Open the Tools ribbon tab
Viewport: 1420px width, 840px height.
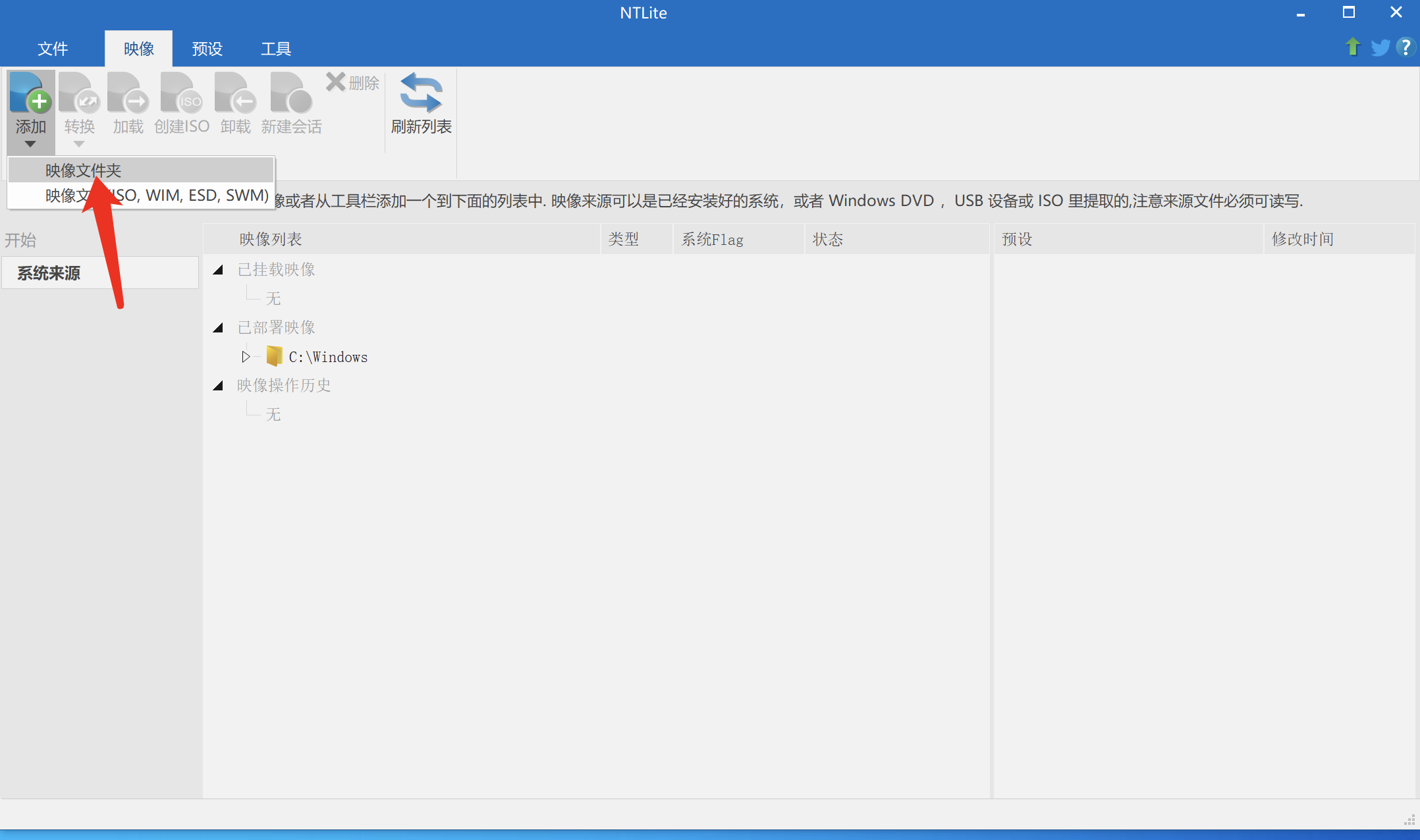click(275, 49)
